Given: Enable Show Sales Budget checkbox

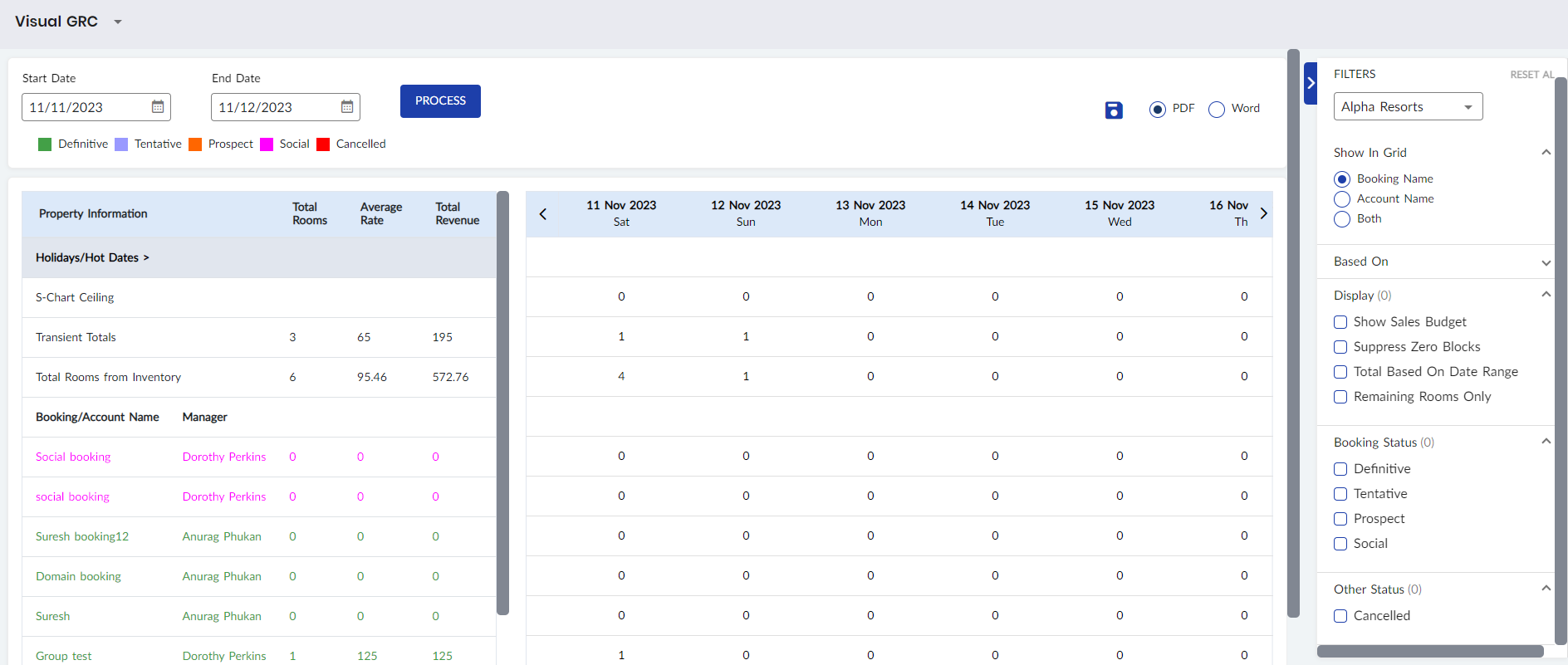Looking at the screenshot, I should (1340, 322).
